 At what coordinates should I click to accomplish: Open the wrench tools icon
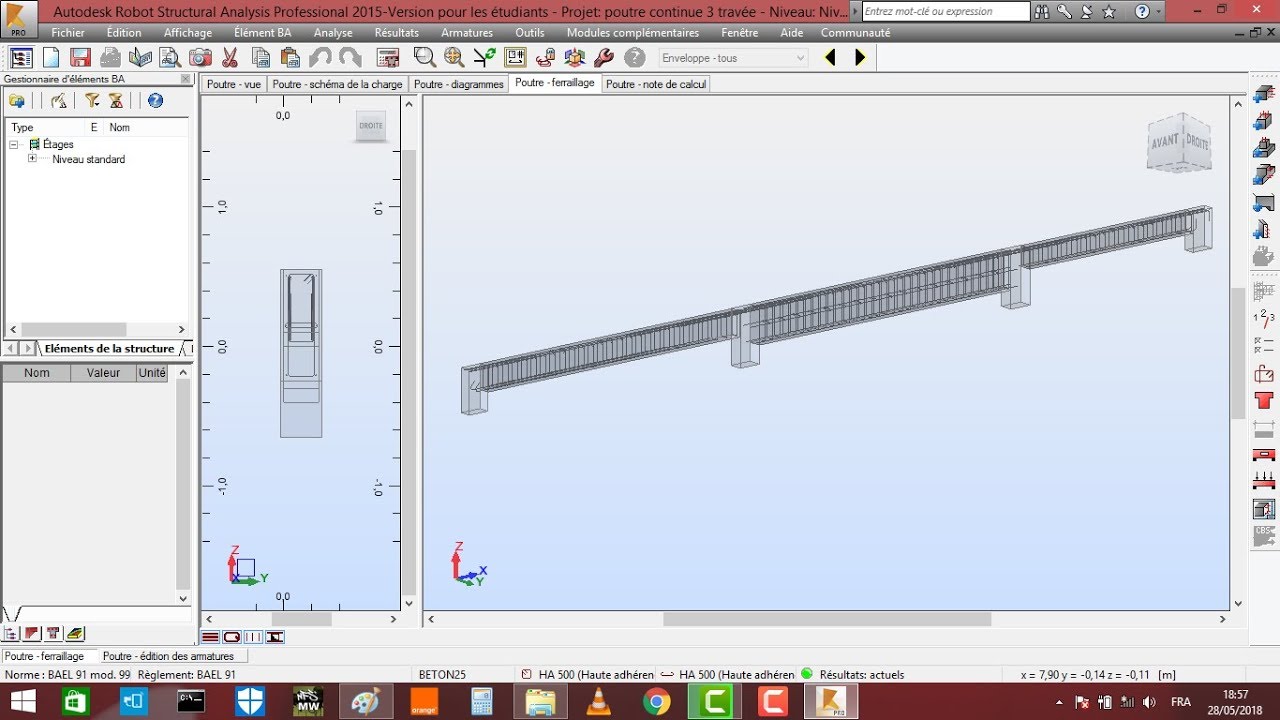point(603,58)
